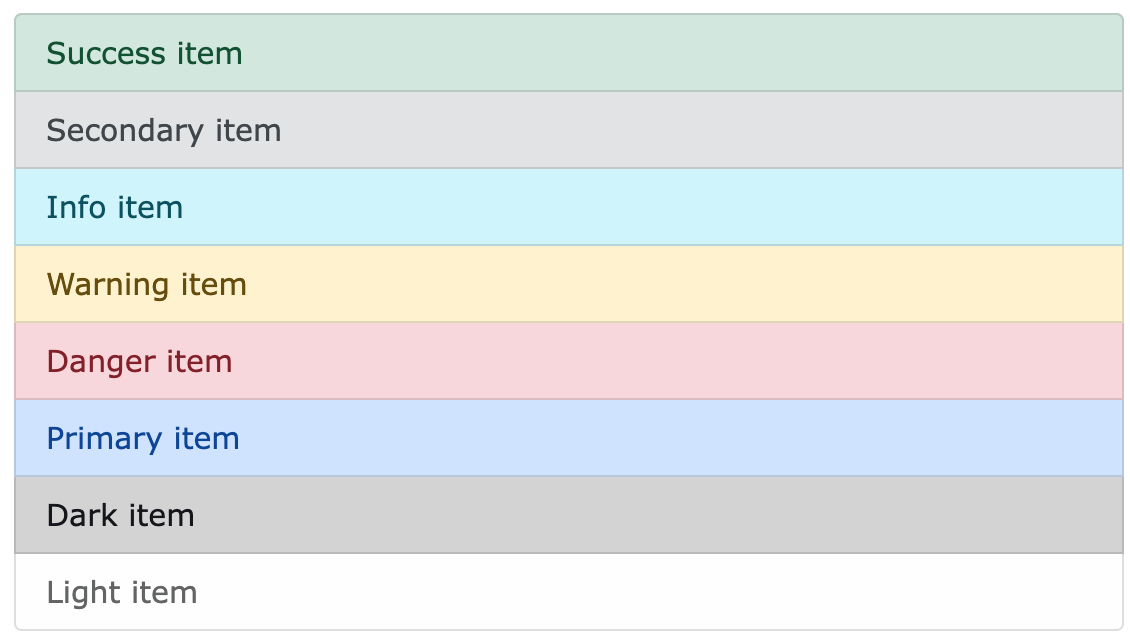
Task: Click the blue Primary item text
Action: point(141,438)
